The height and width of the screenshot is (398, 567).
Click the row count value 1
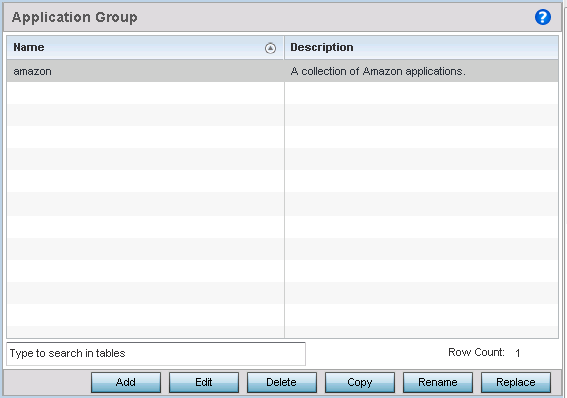click(x=518, y=353)
